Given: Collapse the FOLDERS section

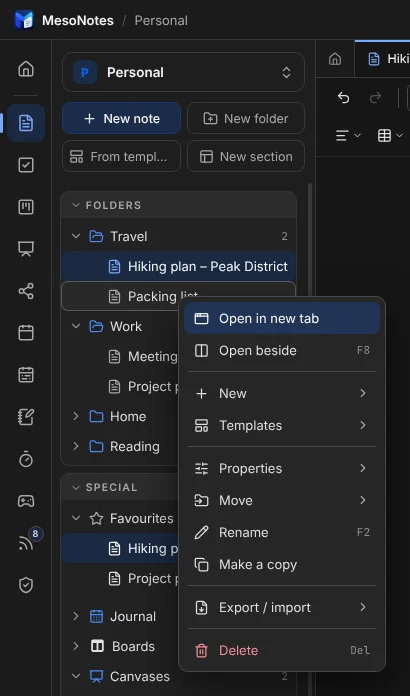Looking at the screenshot, I should coord(76,205).
